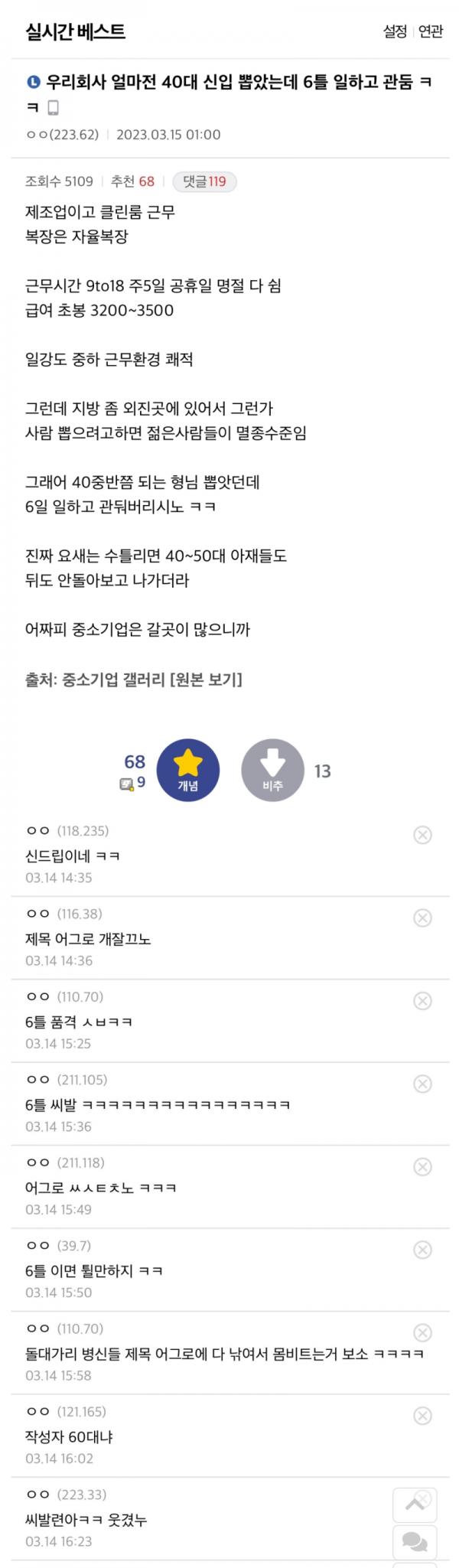Open the speech bubble comments button
This screenshot has height=1568, width=459.
(415, 1540)
